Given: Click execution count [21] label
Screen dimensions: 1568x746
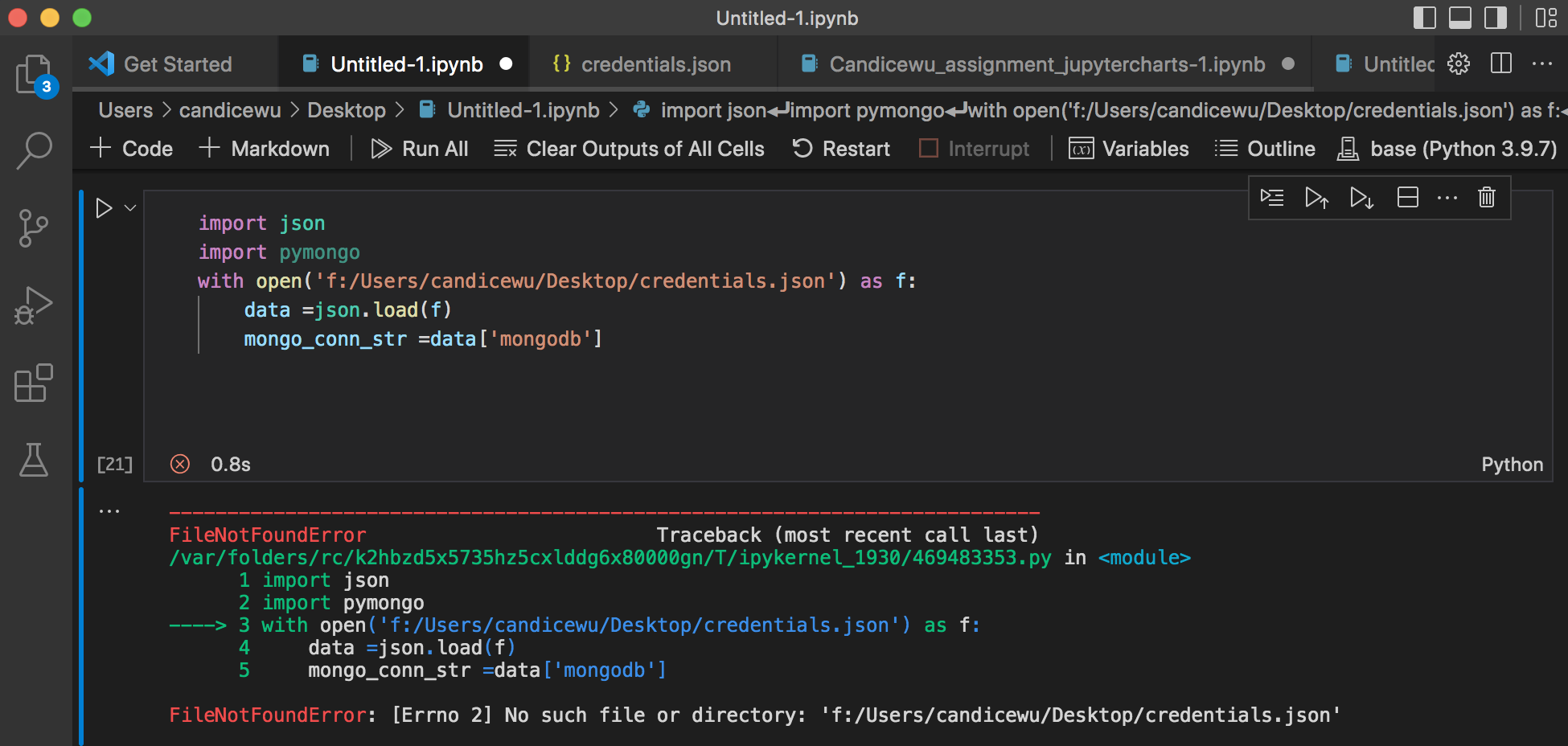Looking at the screenshot, I should coord(114,464).
